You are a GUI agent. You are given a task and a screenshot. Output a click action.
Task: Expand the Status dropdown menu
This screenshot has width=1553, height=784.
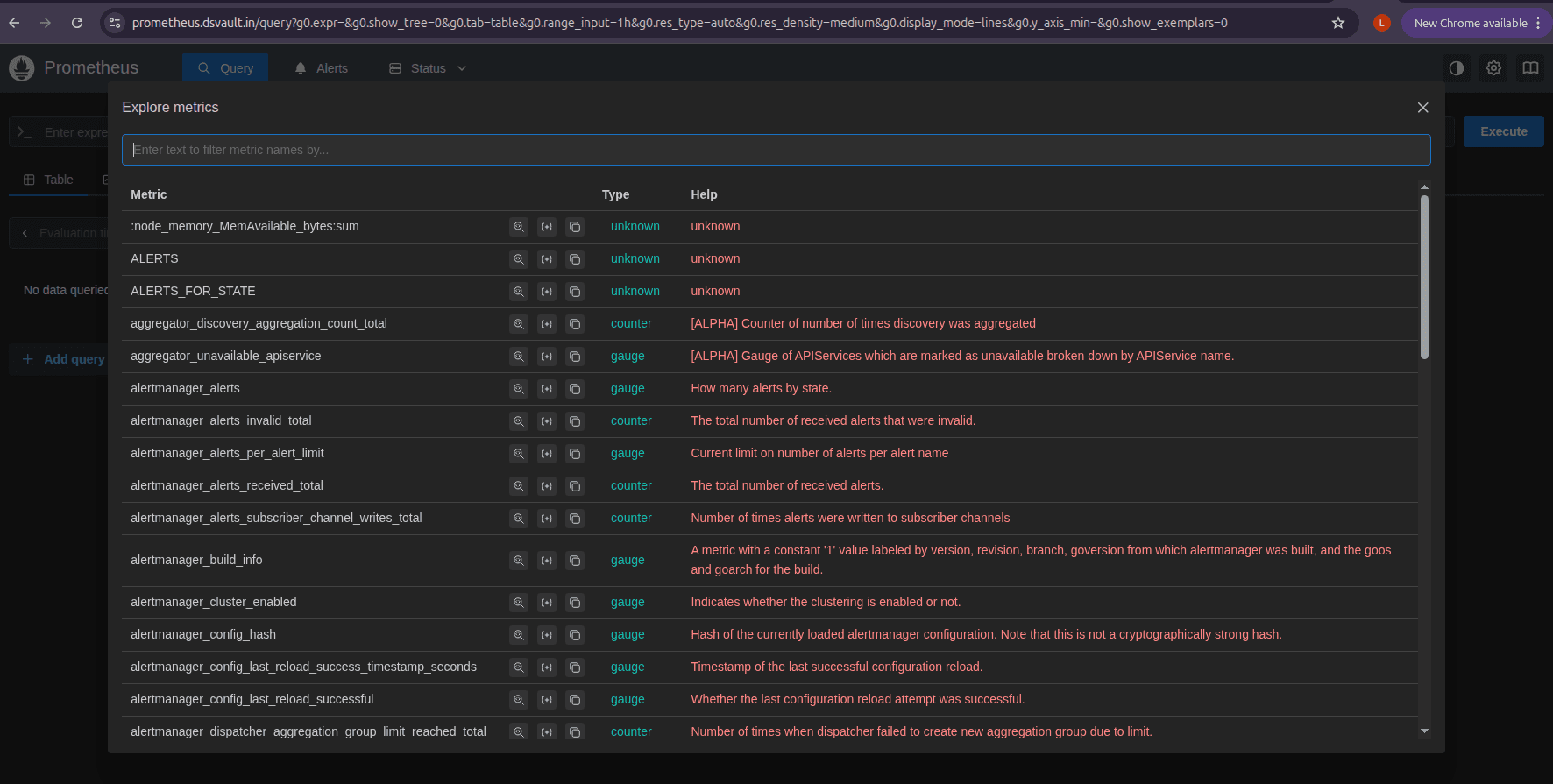(428, 68)
